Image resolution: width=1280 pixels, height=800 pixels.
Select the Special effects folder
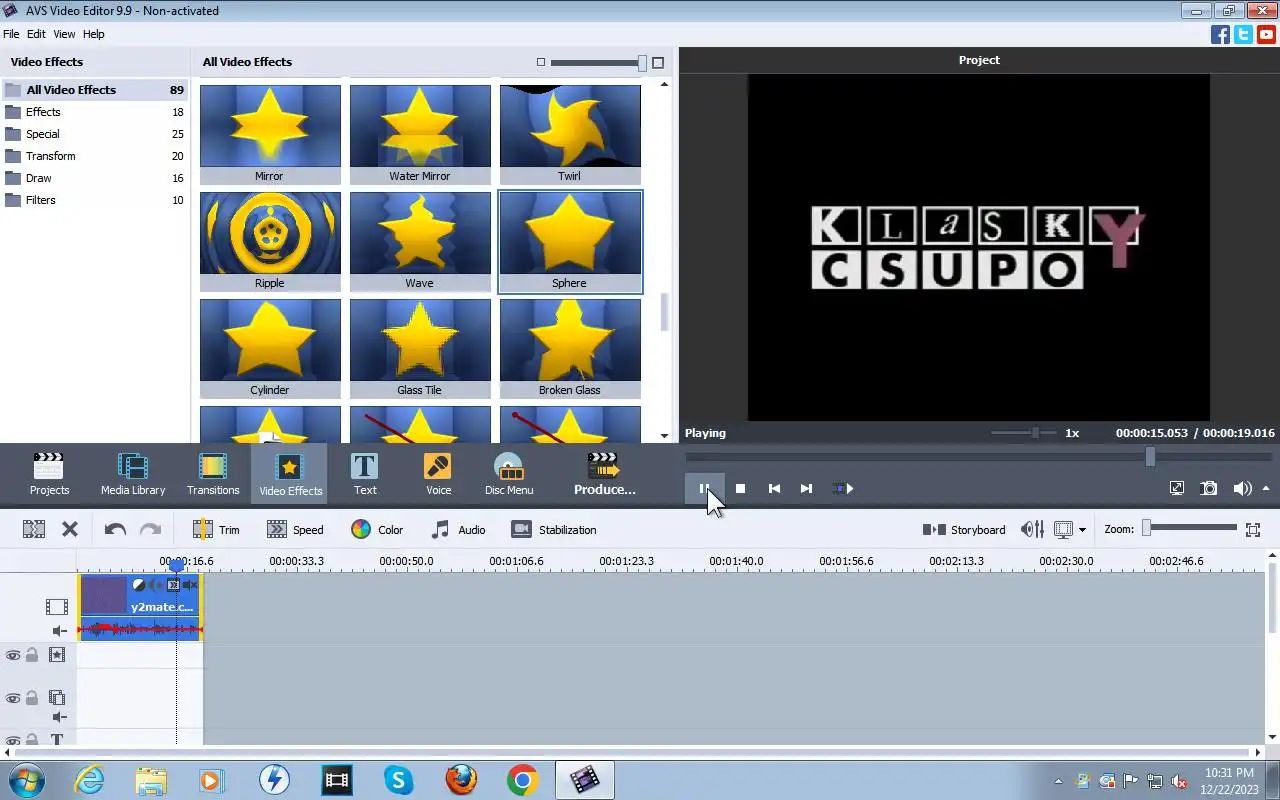point(94,134)
